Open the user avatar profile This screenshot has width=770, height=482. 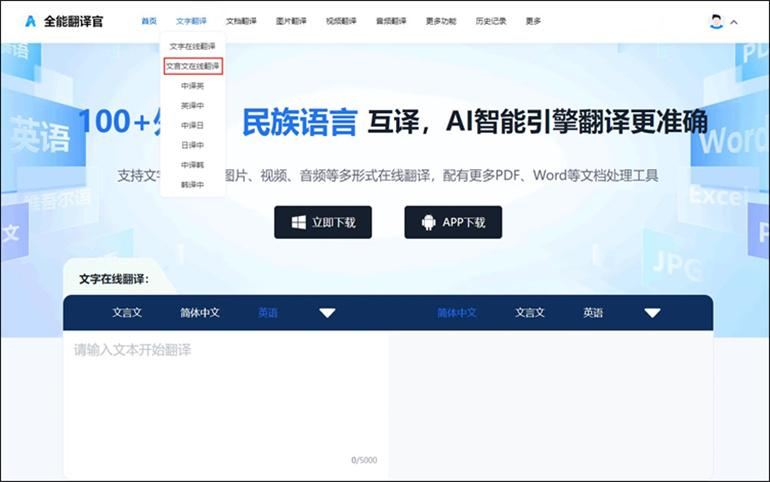[716, 22]
